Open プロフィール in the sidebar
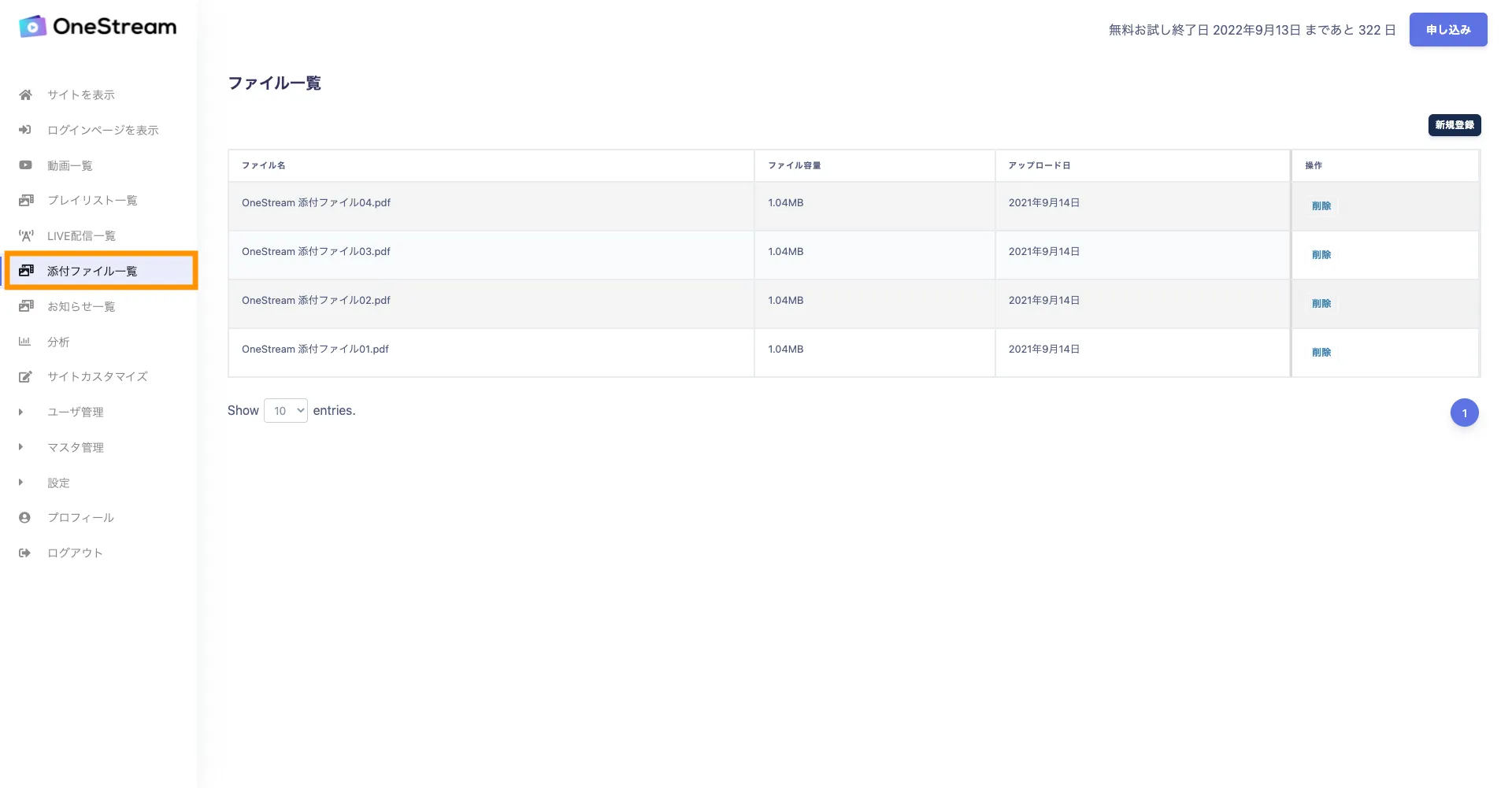Screen dimensions: 1512x788 80,517
